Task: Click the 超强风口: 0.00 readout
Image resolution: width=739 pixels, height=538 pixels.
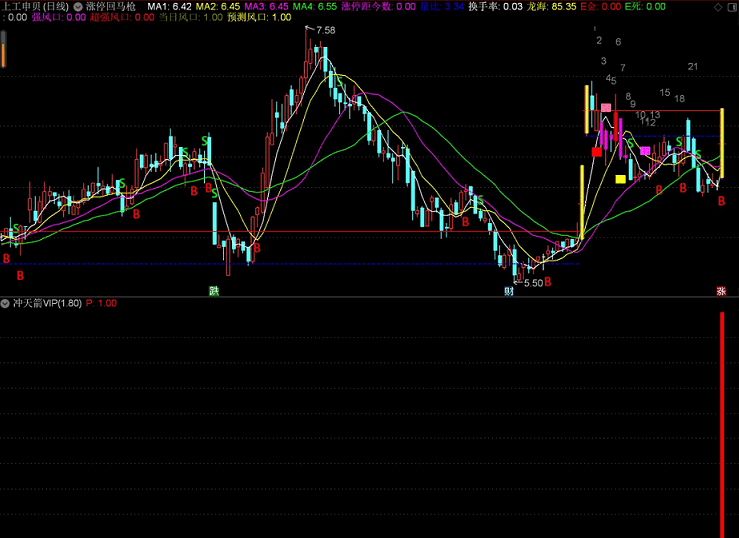Action: [x=122, y=17]
